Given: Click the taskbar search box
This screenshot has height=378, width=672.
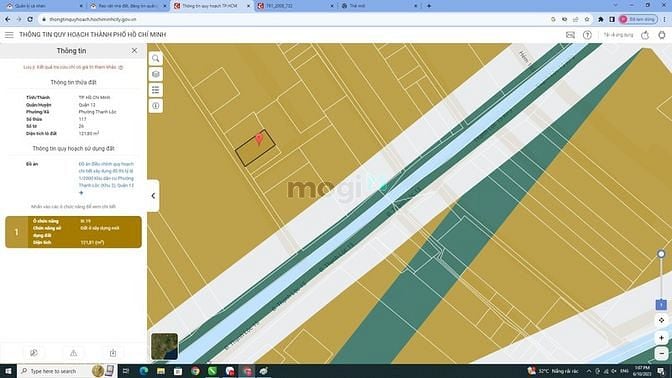Looking at the screenshot, I should 66,371.
